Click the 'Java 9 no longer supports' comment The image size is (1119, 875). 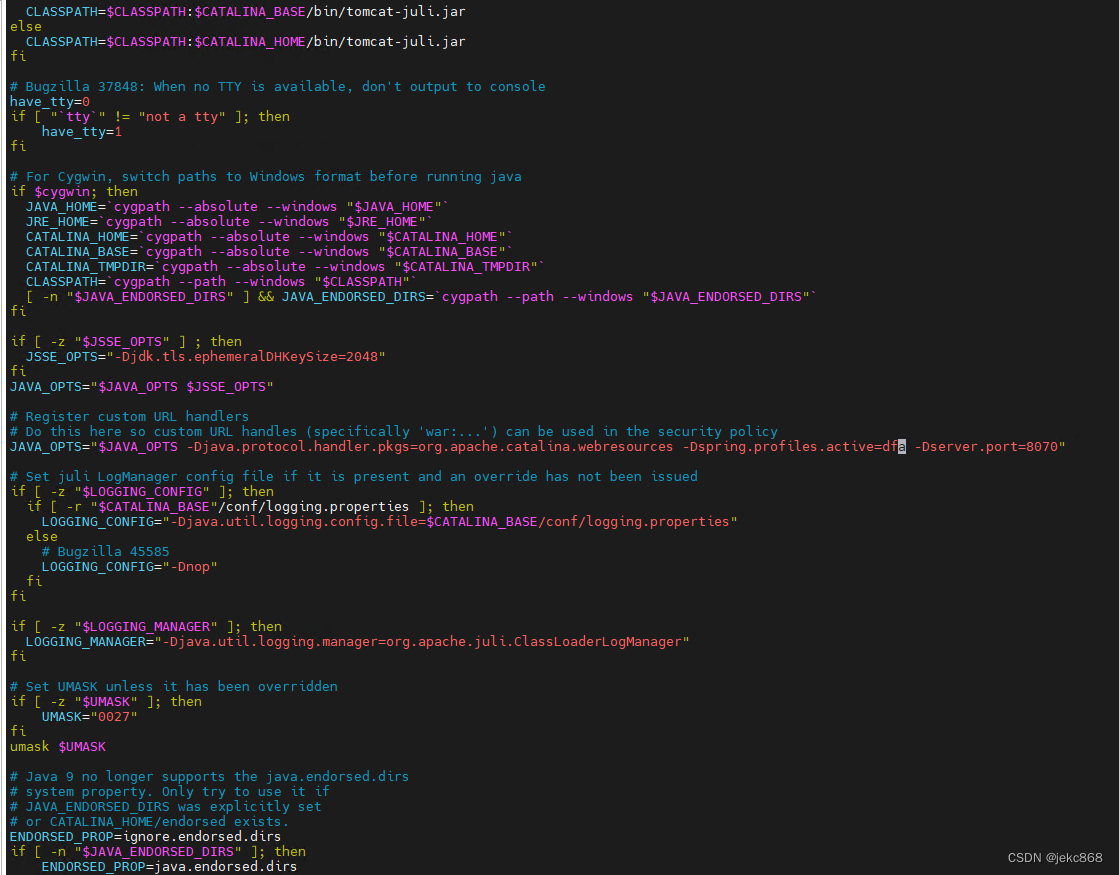209,777
